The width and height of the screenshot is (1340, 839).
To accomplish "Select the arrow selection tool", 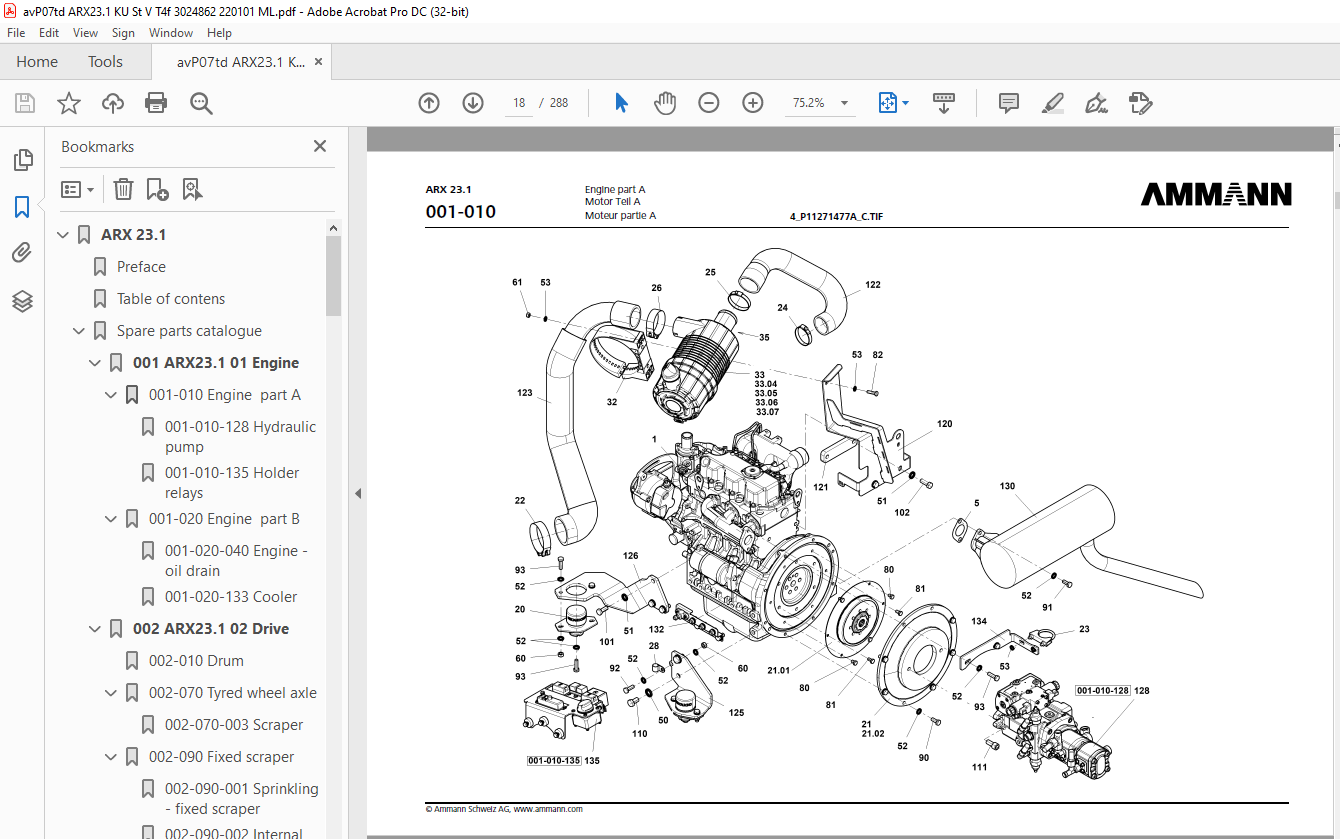I will point(621,103).
